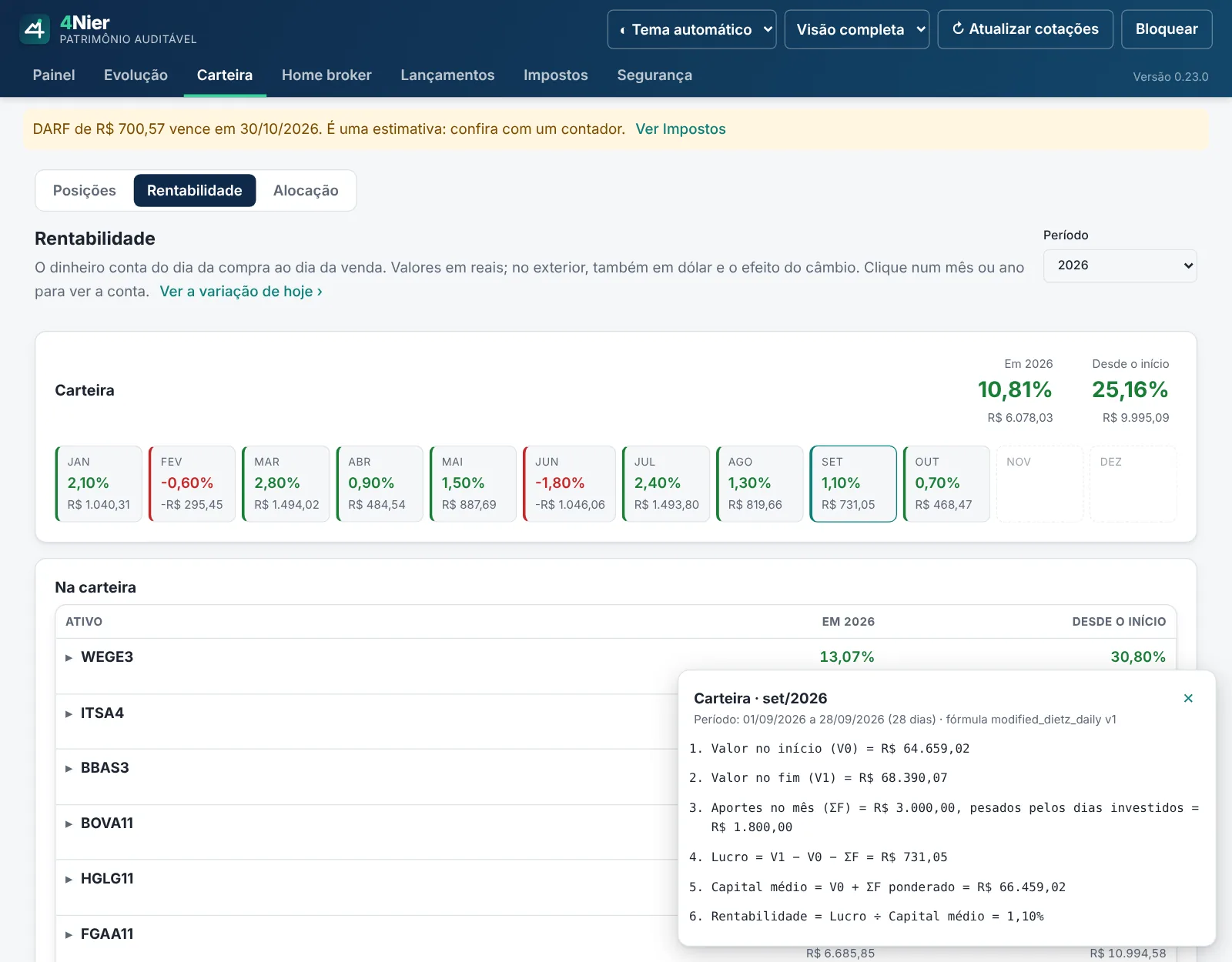Screen dimensions: 1232x962
Task: Switch to Alocação view
Action: coord(306,191)
